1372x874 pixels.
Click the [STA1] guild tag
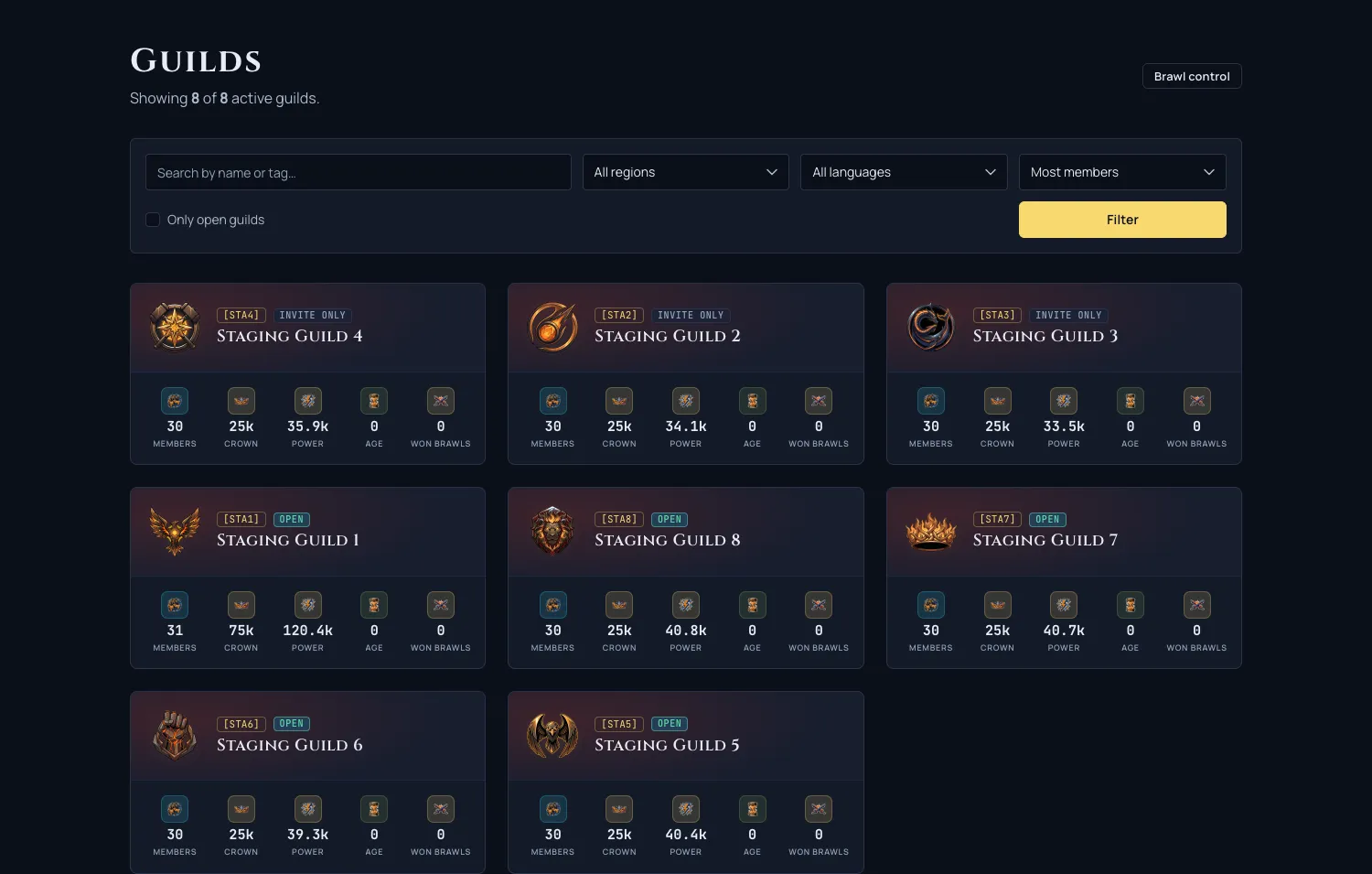(241, 519)
